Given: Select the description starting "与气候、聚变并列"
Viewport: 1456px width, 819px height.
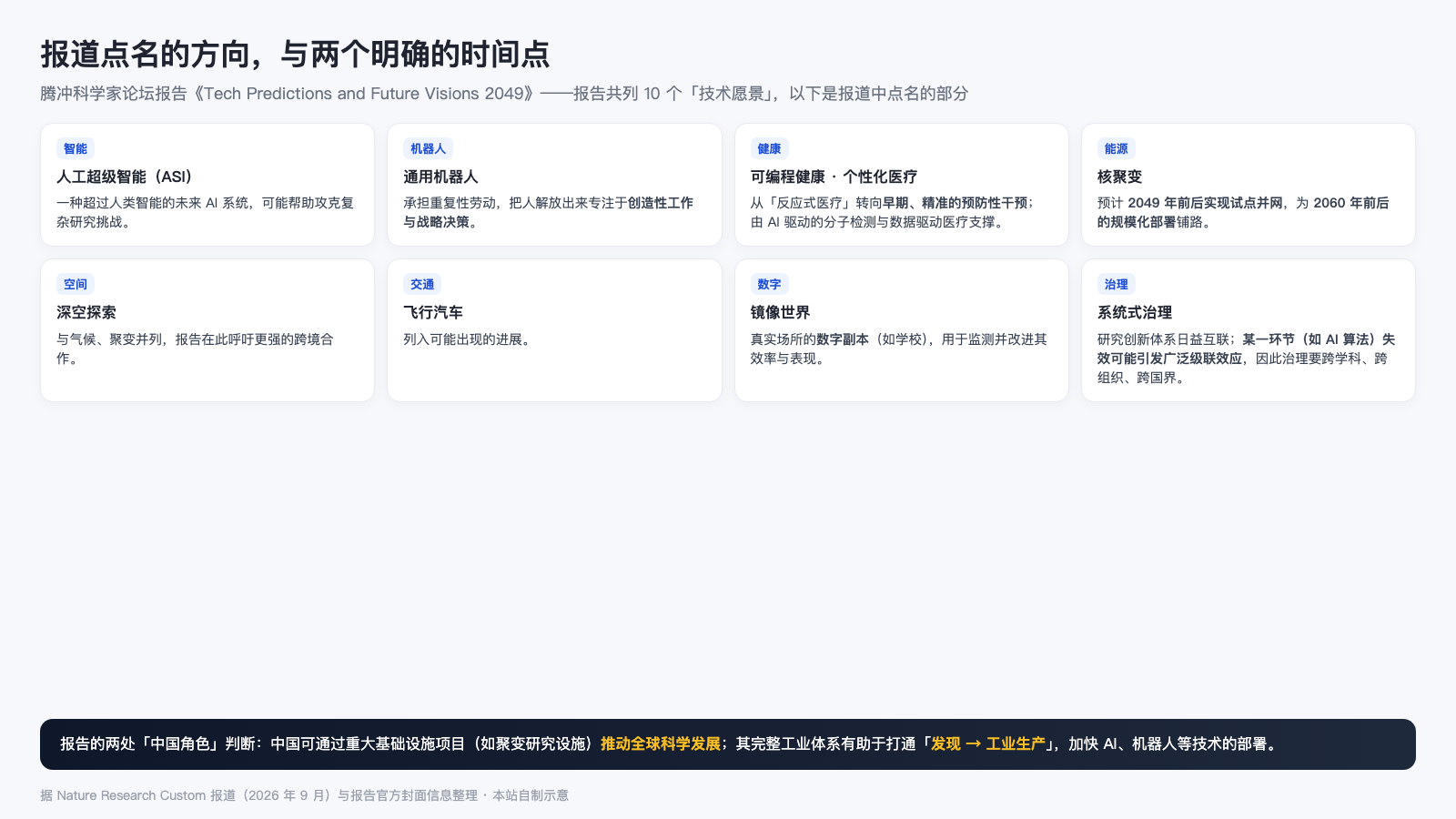Looking at the screenshot, I should pos(195,349).
